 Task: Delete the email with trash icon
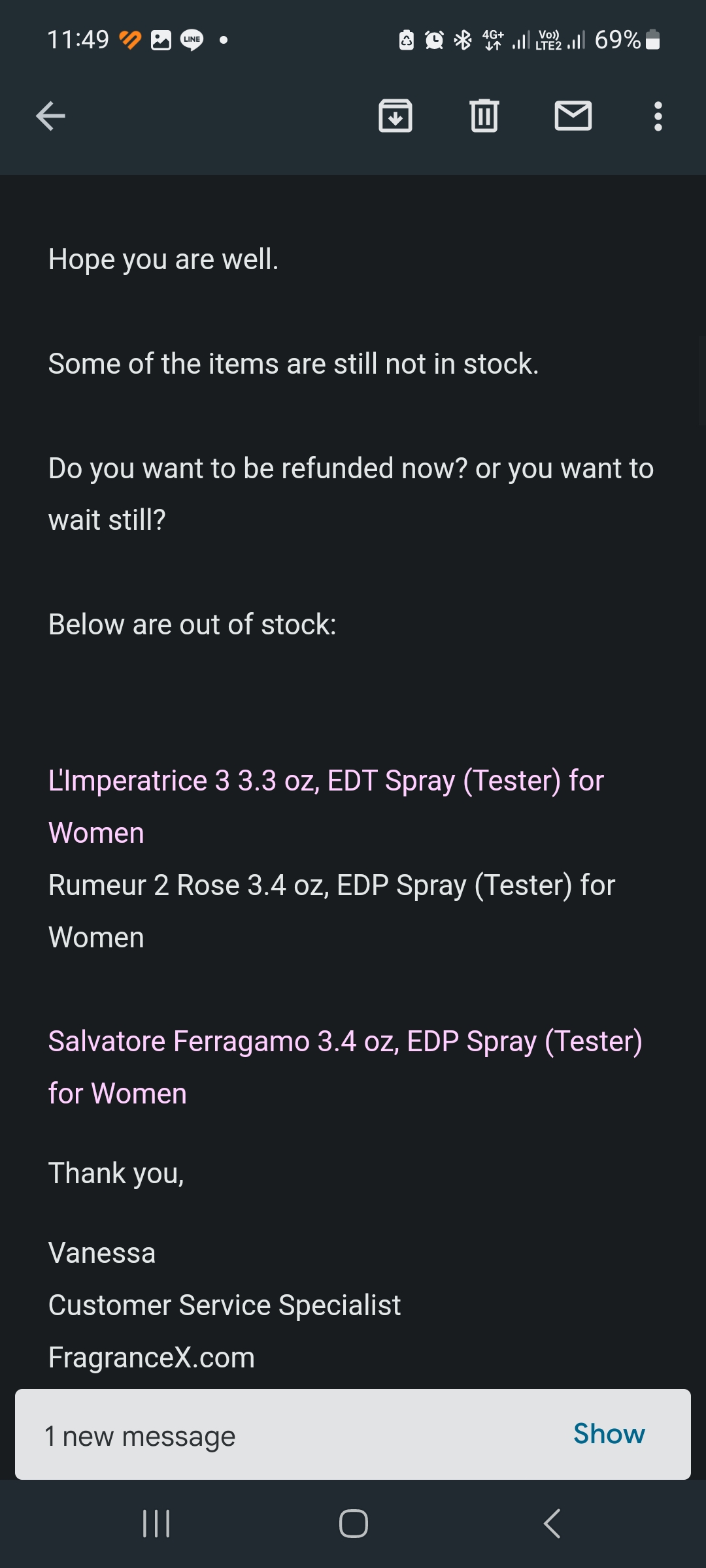click(484, 116)
